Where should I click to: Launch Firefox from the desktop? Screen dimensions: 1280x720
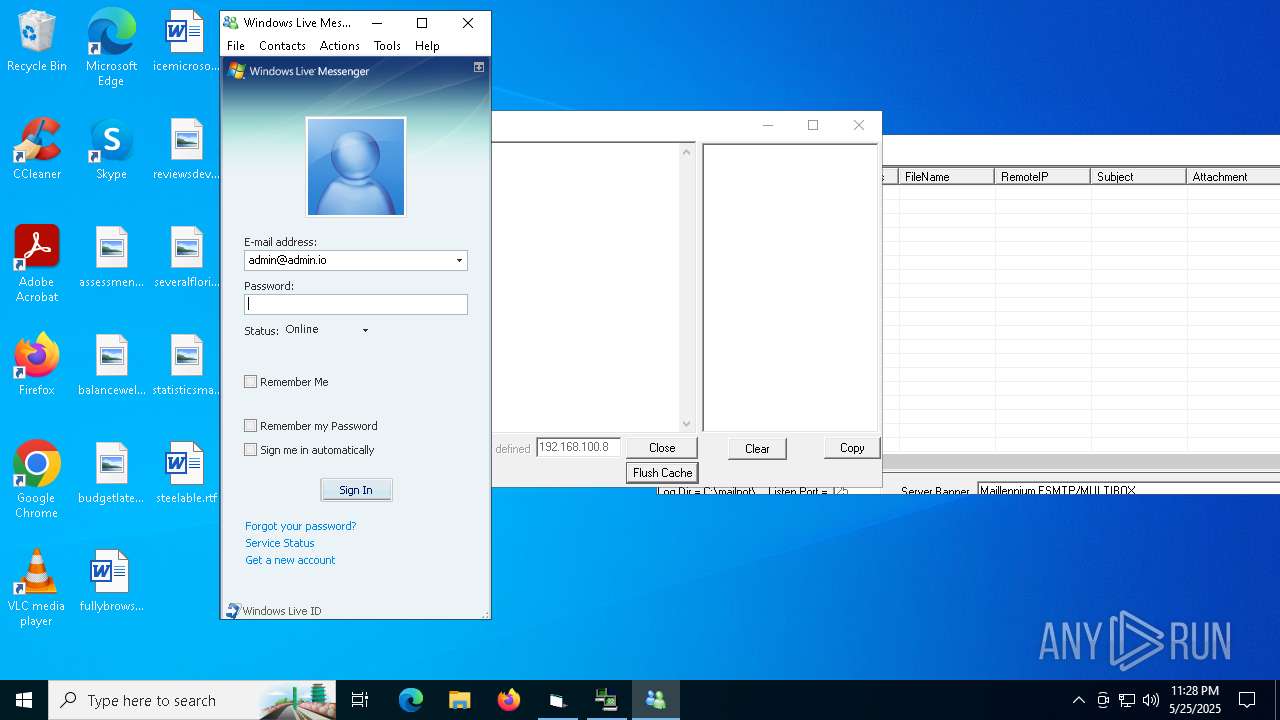point(37,365)
